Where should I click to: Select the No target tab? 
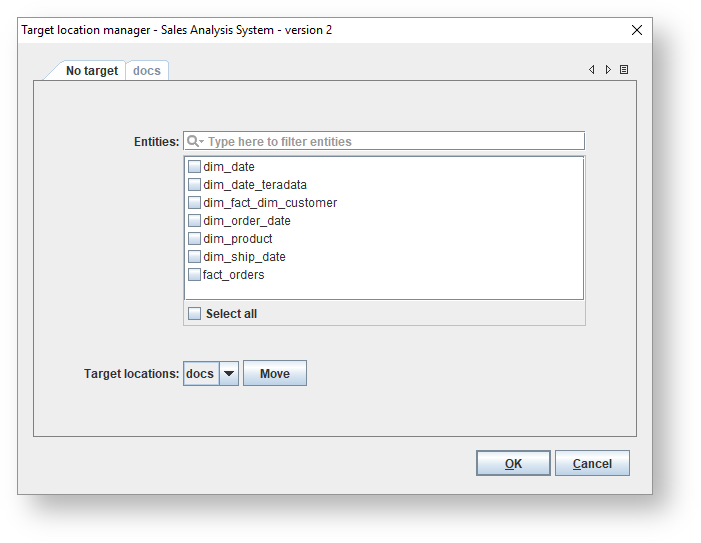coord(91,71)
